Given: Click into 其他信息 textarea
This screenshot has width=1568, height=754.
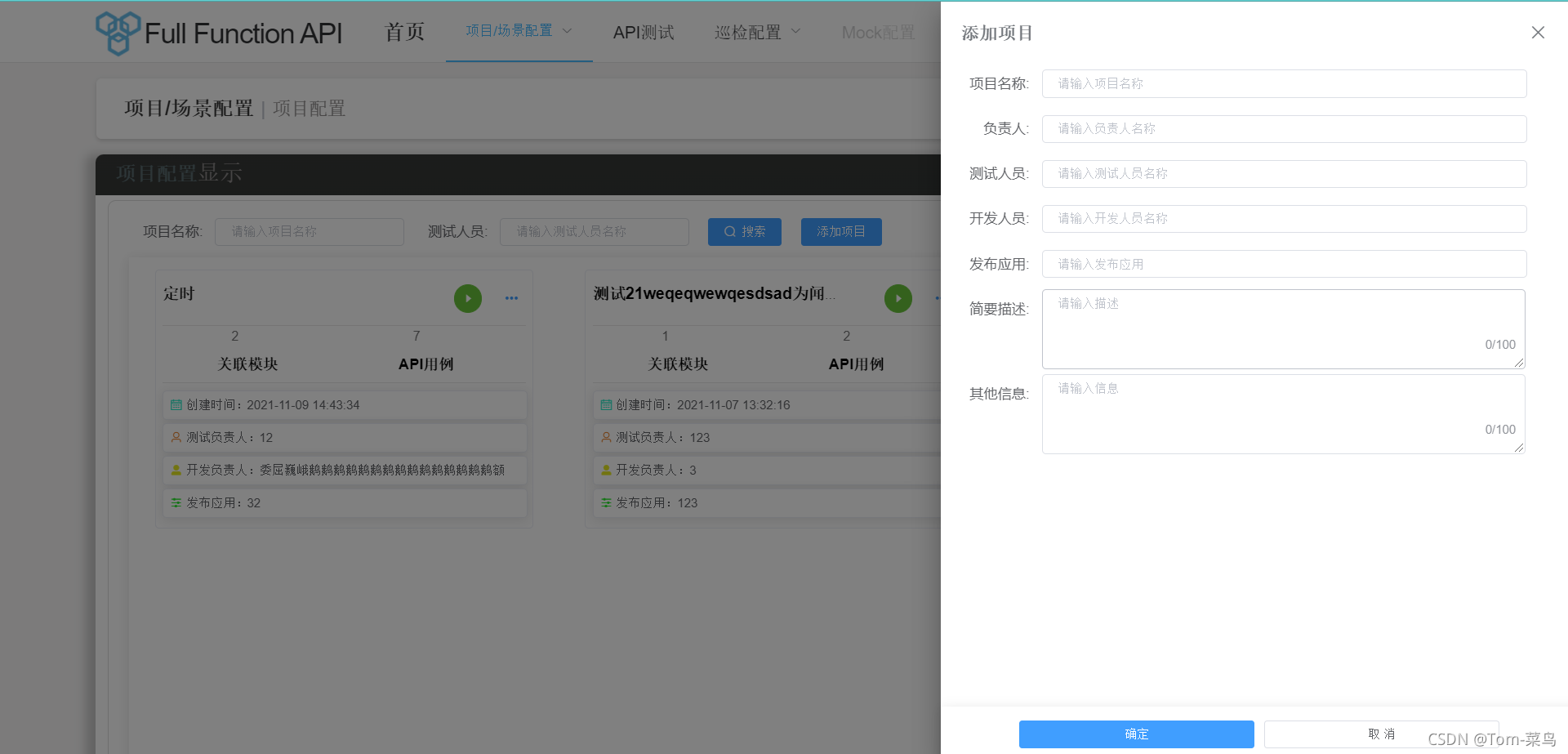Looking at the screenshot, I should click(x=1284, y=414).
